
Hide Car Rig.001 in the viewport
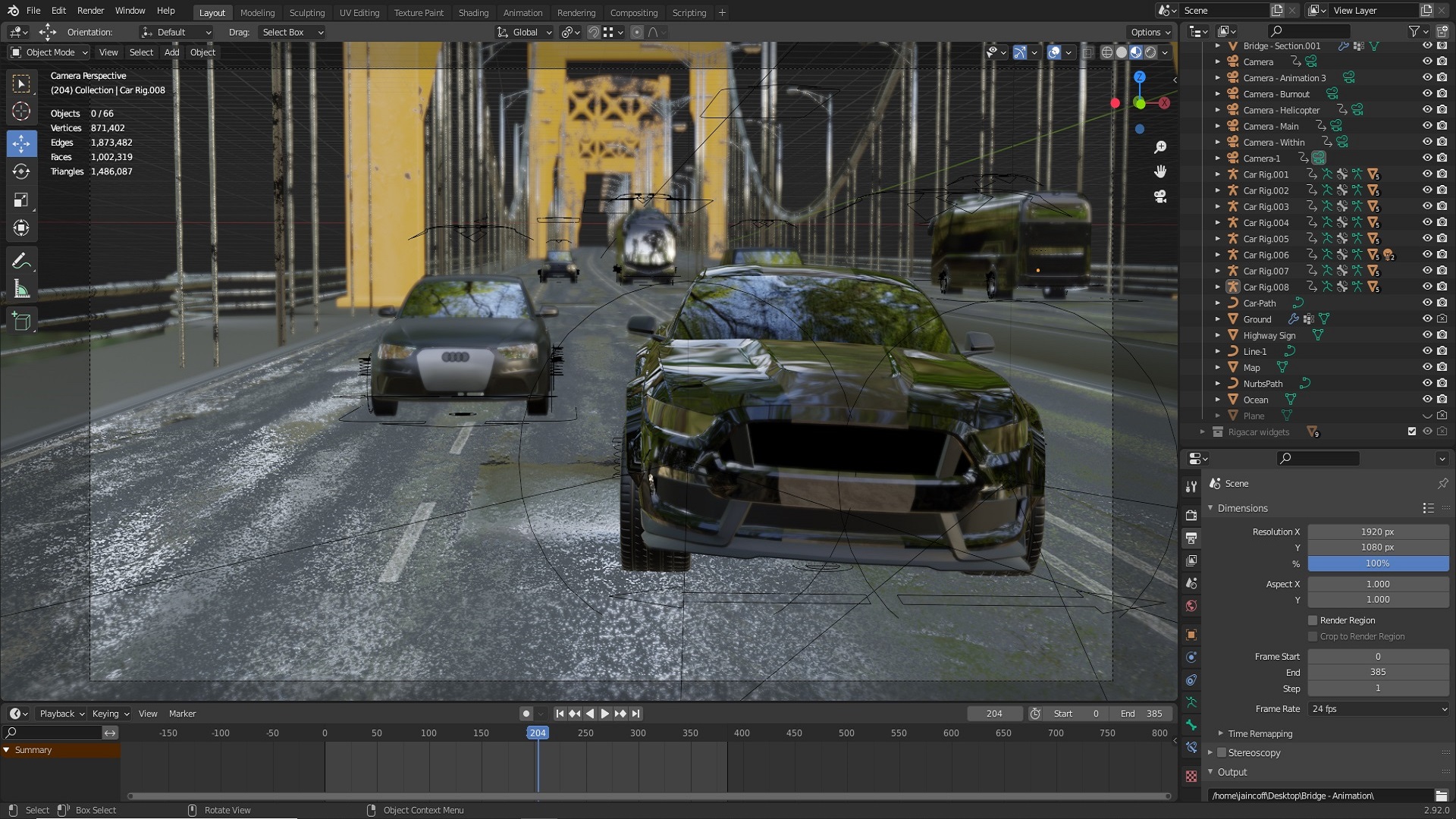(x=1428, y=174)
